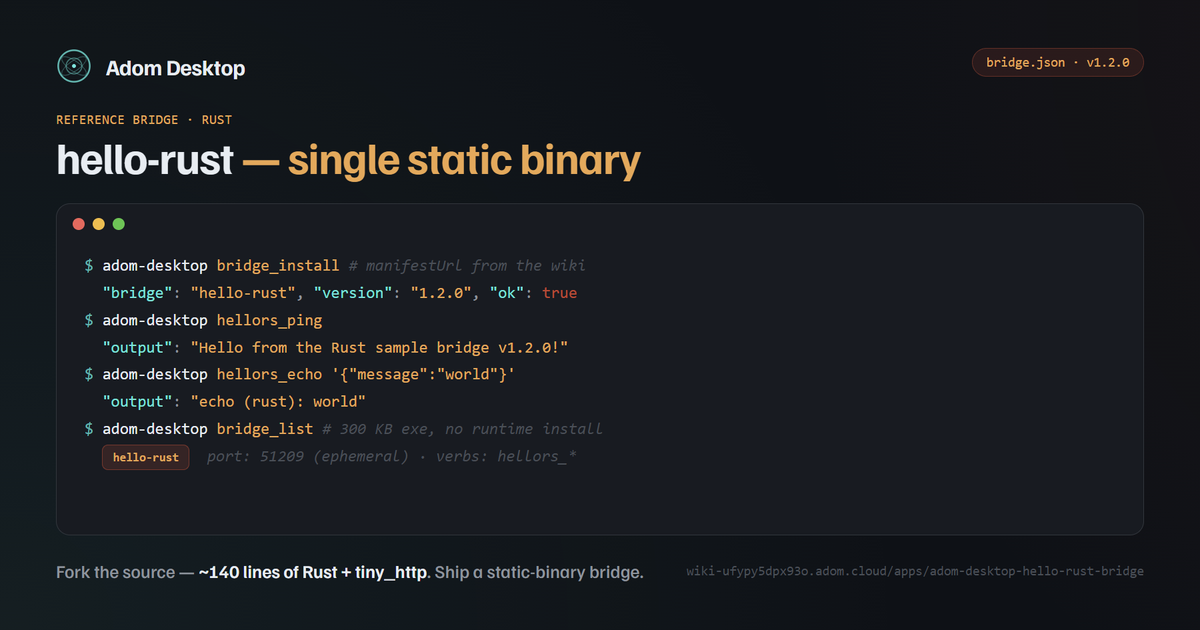Viewport: 1200px width, 630px height.
Task: Click the yellow terminal window dot
Action: tap(99, 224)
